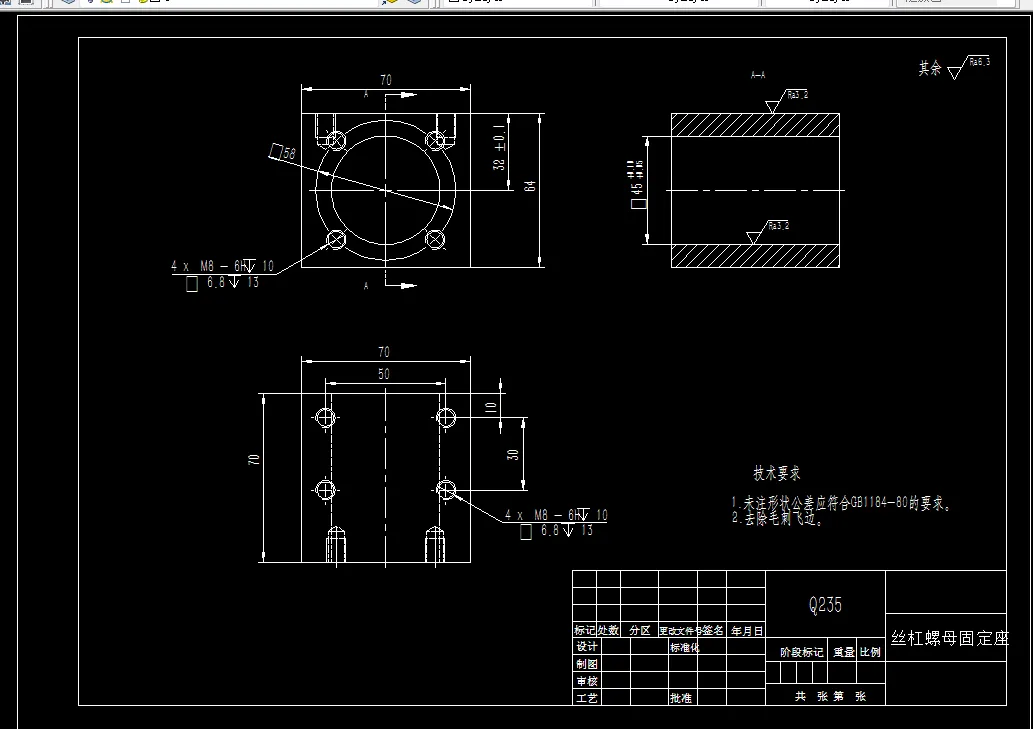The image size is (1033, 729).
Task: Click the 分区 title block cell
Action: (x=640, y=630)
